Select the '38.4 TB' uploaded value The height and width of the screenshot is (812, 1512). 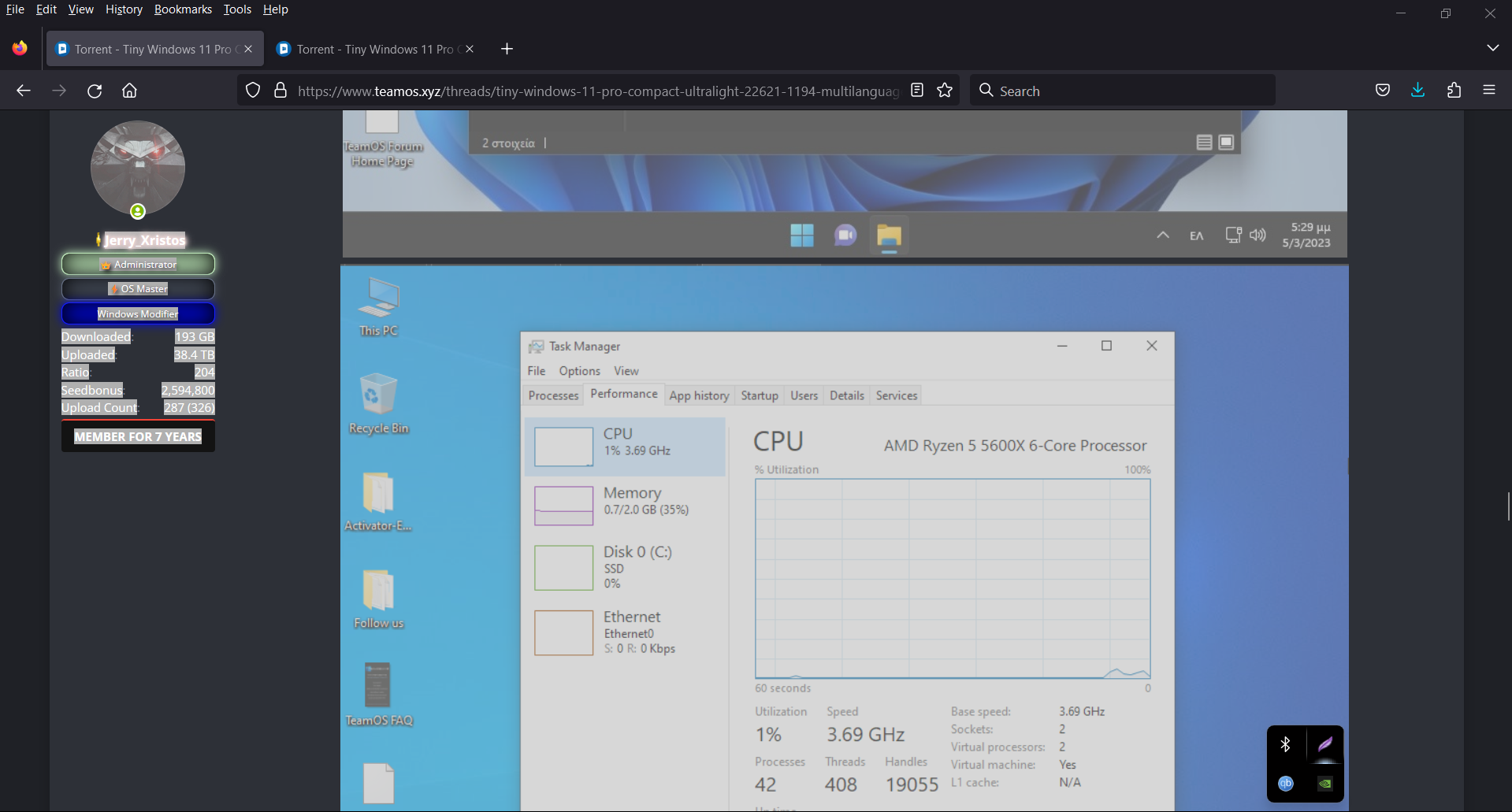click(194, 354)
